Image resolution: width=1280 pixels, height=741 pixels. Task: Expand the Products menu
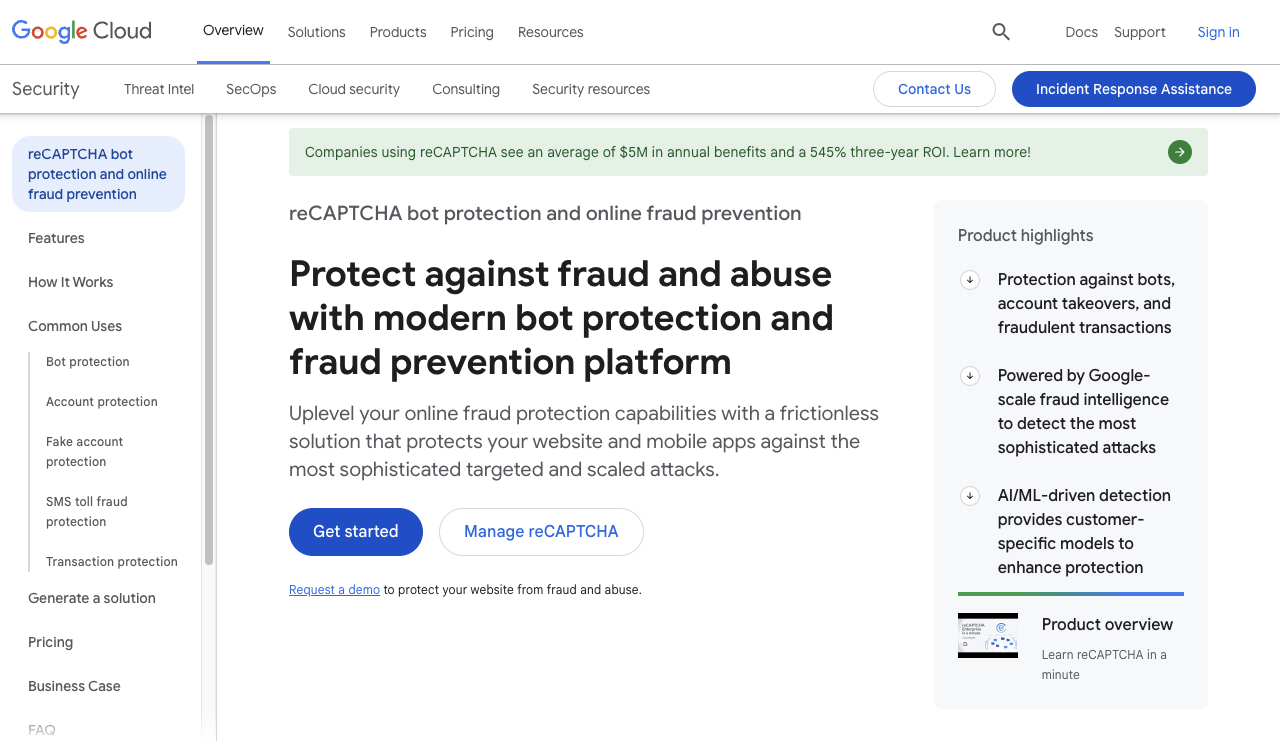[x=398, y=32]
